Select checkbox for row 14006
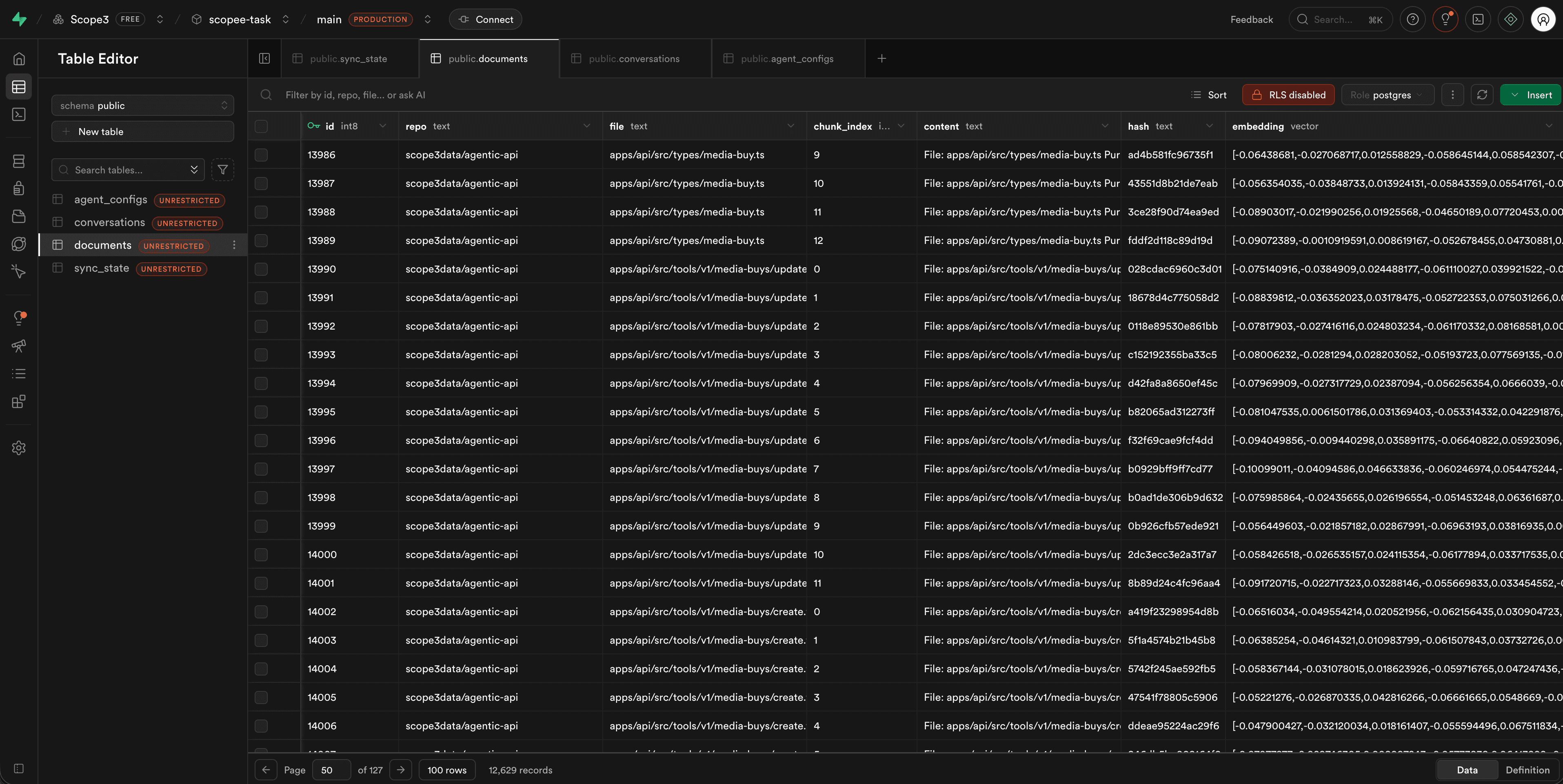1563x784 pixels. coord(261,726)
